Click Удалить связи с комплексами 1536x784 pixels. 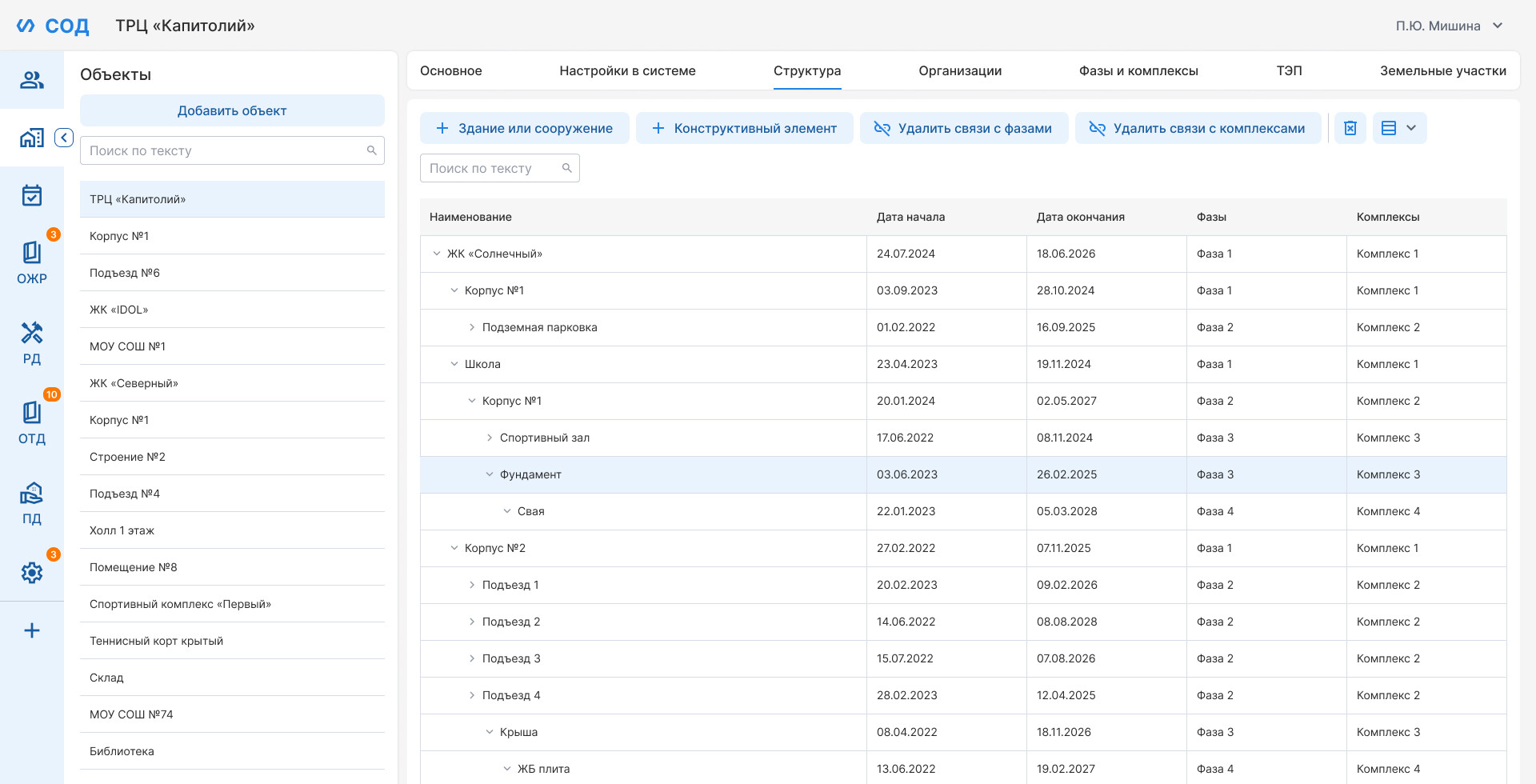point(1198,128)
